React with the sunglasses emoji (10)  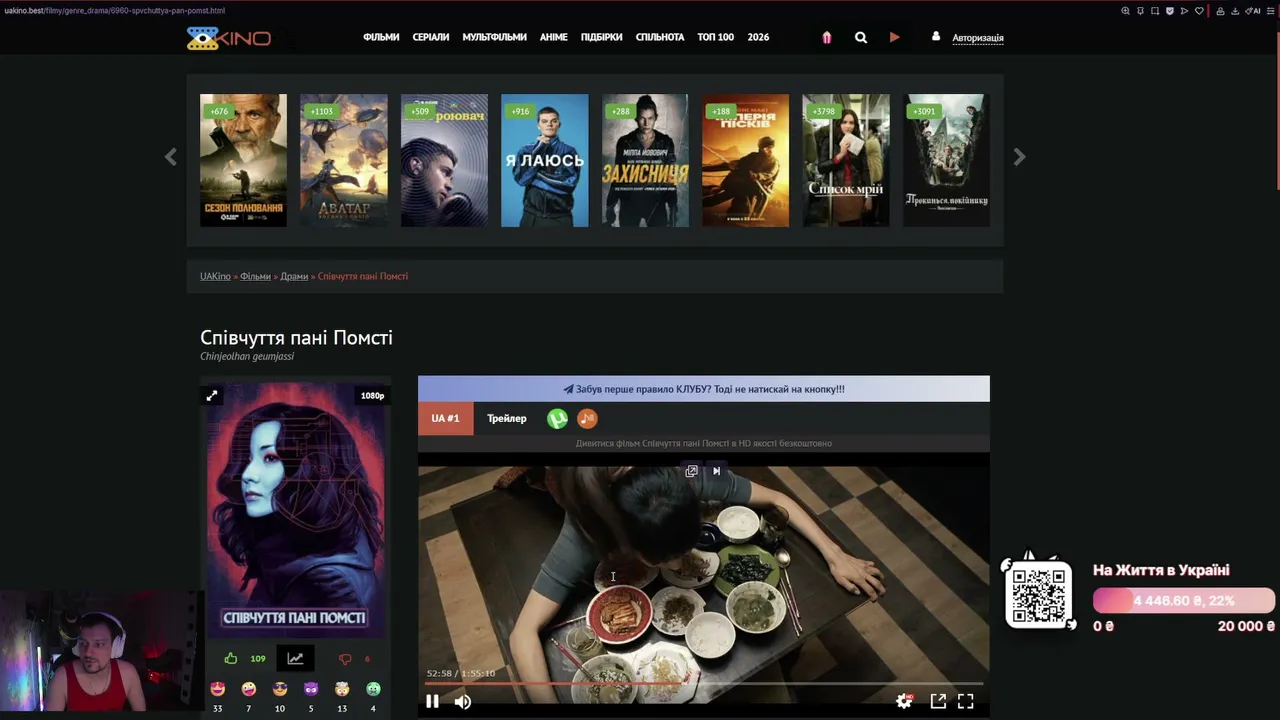(x=280, y=689)
